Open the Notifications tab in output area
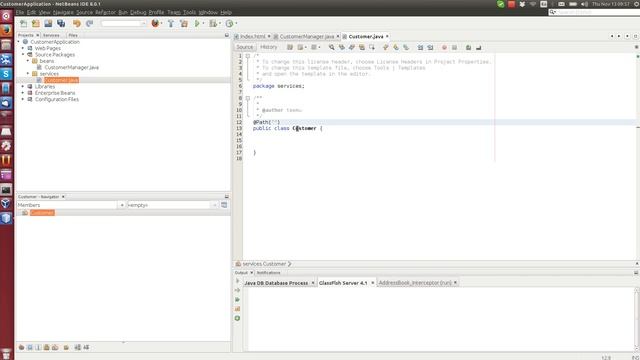This screenshot has height=360, width=640. pos(269,272)
